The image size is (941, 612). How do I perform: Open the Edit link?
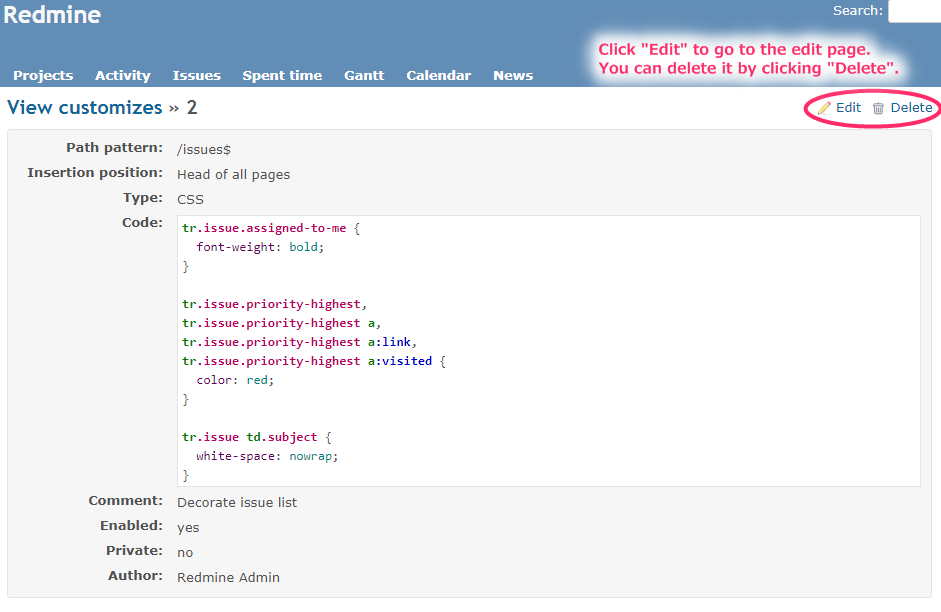848,107
